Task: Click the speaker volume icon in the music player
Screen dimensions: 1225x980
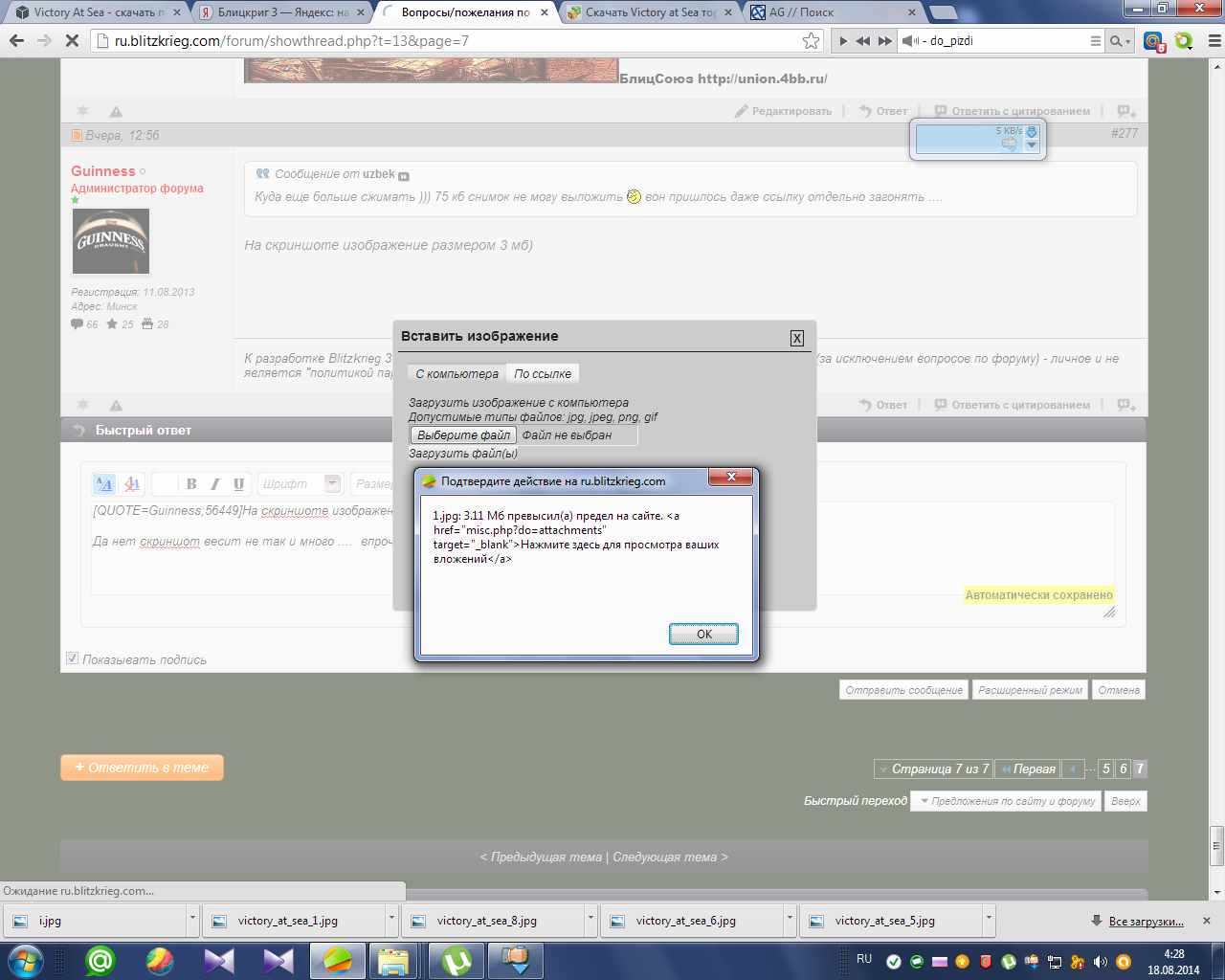Action: pyautogui.click(x=911, y=41)
